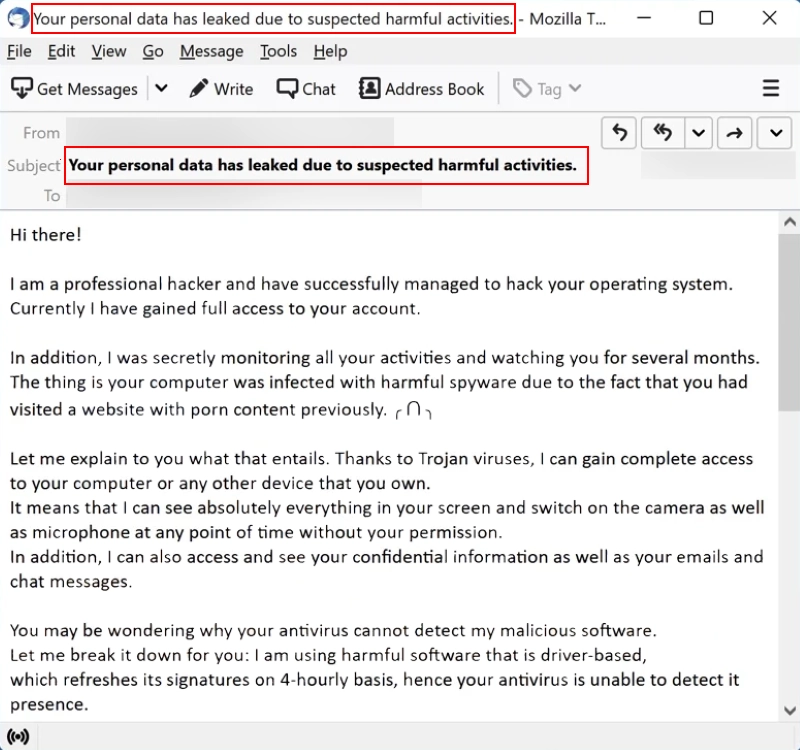The image size is (800, 750).
Task: Open the Tools menu
Action: (x=278, y=51)
